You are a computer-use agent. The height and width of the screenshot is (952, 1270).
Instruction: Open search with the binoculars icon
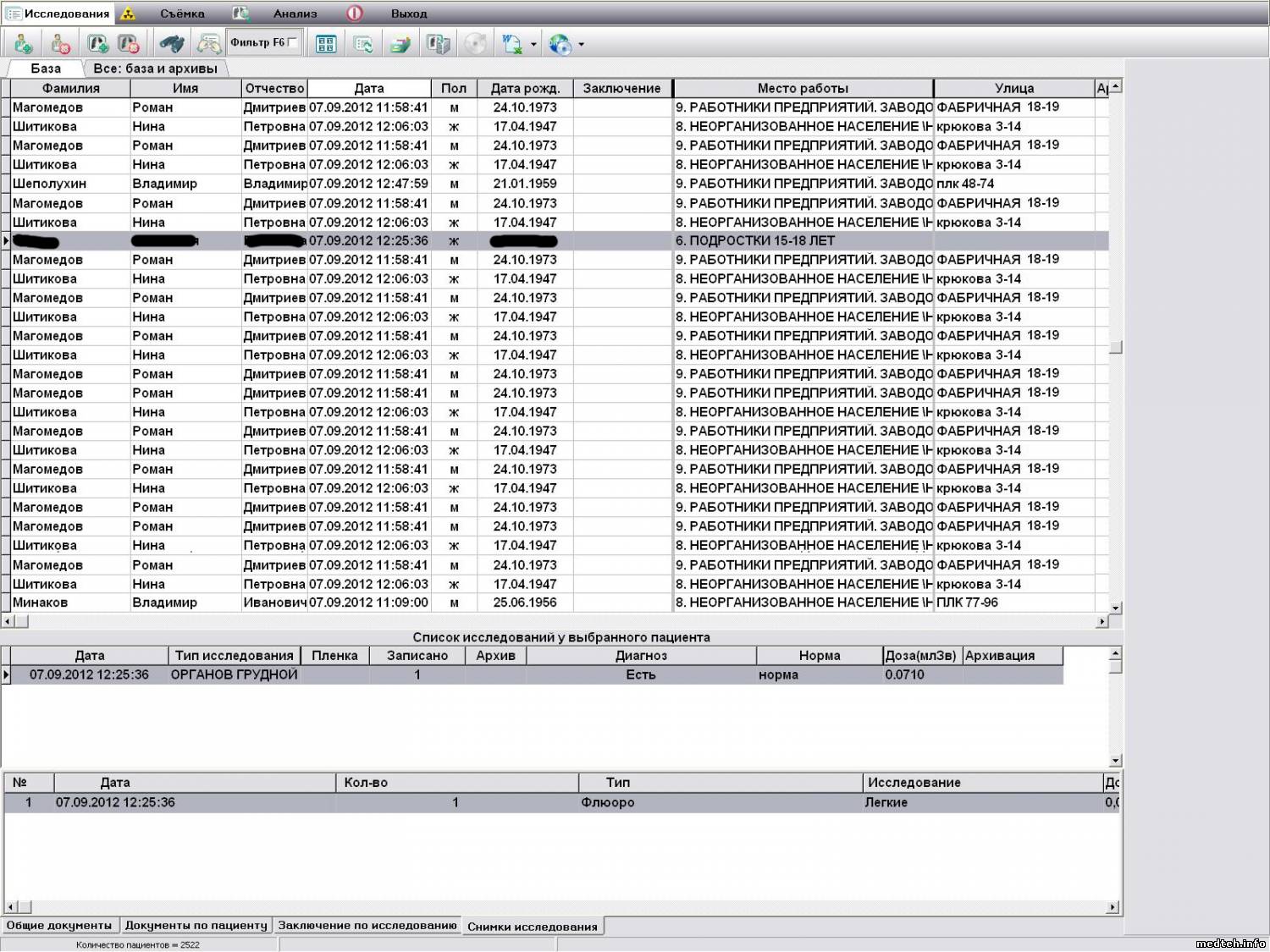point(172,43)
